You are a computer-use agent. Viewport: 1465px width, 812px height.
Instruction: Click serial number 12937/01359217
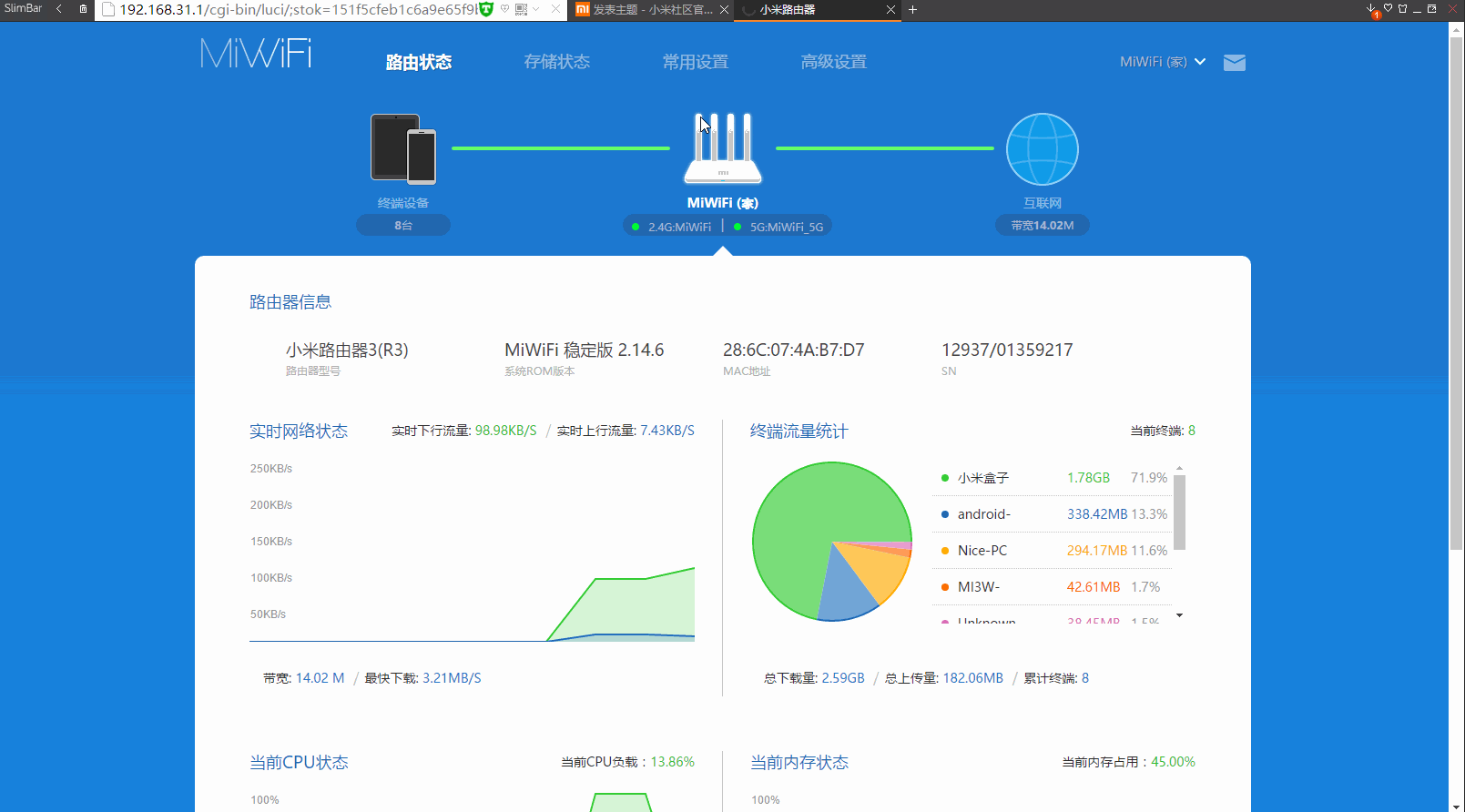(1007, 350)
